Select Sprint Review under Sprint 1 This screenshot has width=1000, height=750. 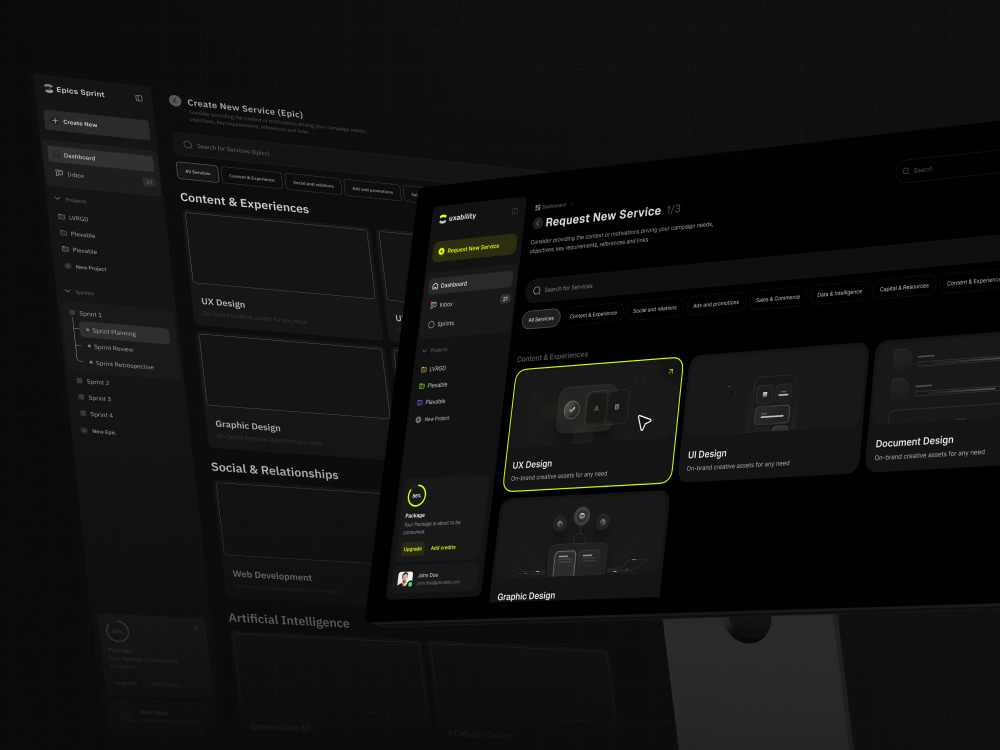[110, 348]
